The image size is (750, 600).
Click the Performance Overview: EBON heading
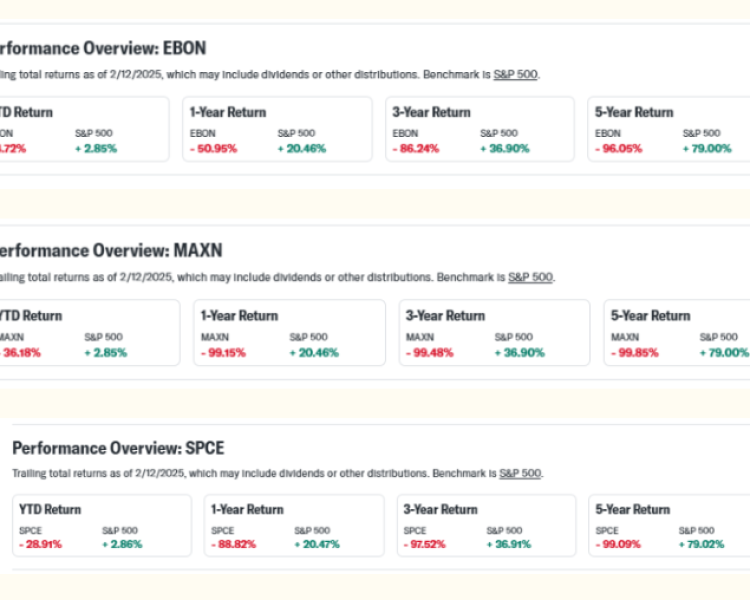click(101, 48)
